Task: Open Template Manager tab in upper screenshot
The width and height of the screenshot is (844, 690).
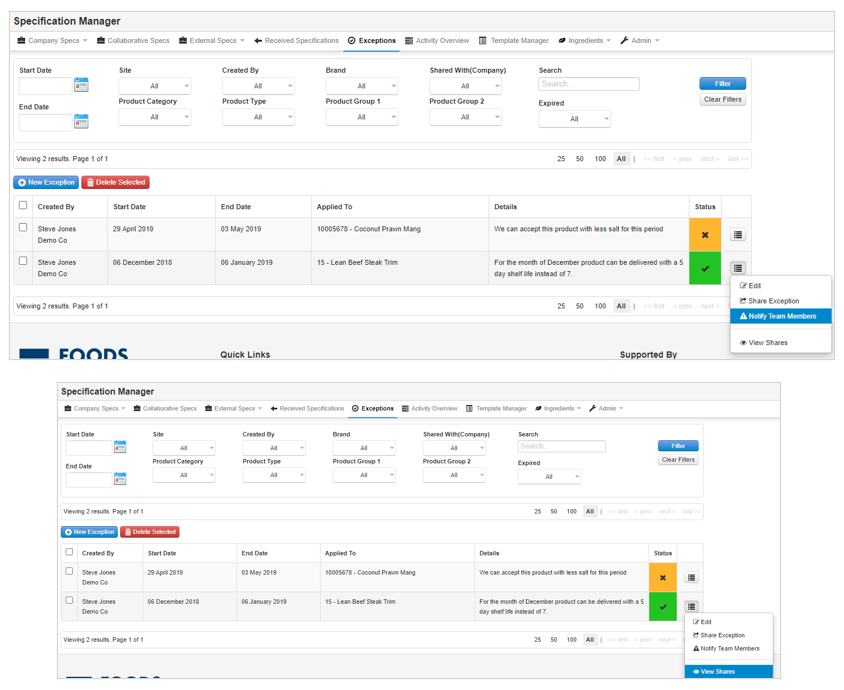Action: (x=514, y=41)
